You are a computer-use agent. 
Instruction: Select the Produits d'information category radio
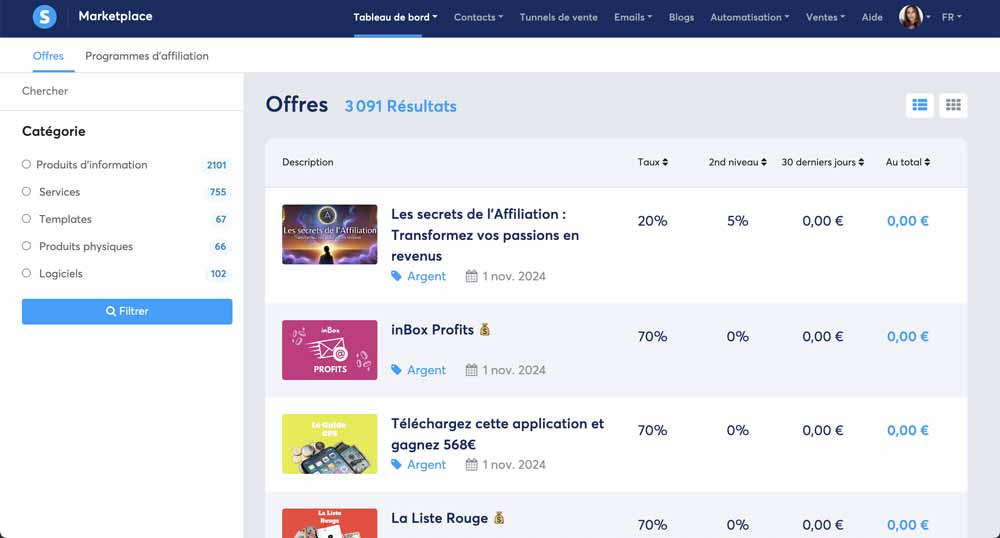point(26,164)
